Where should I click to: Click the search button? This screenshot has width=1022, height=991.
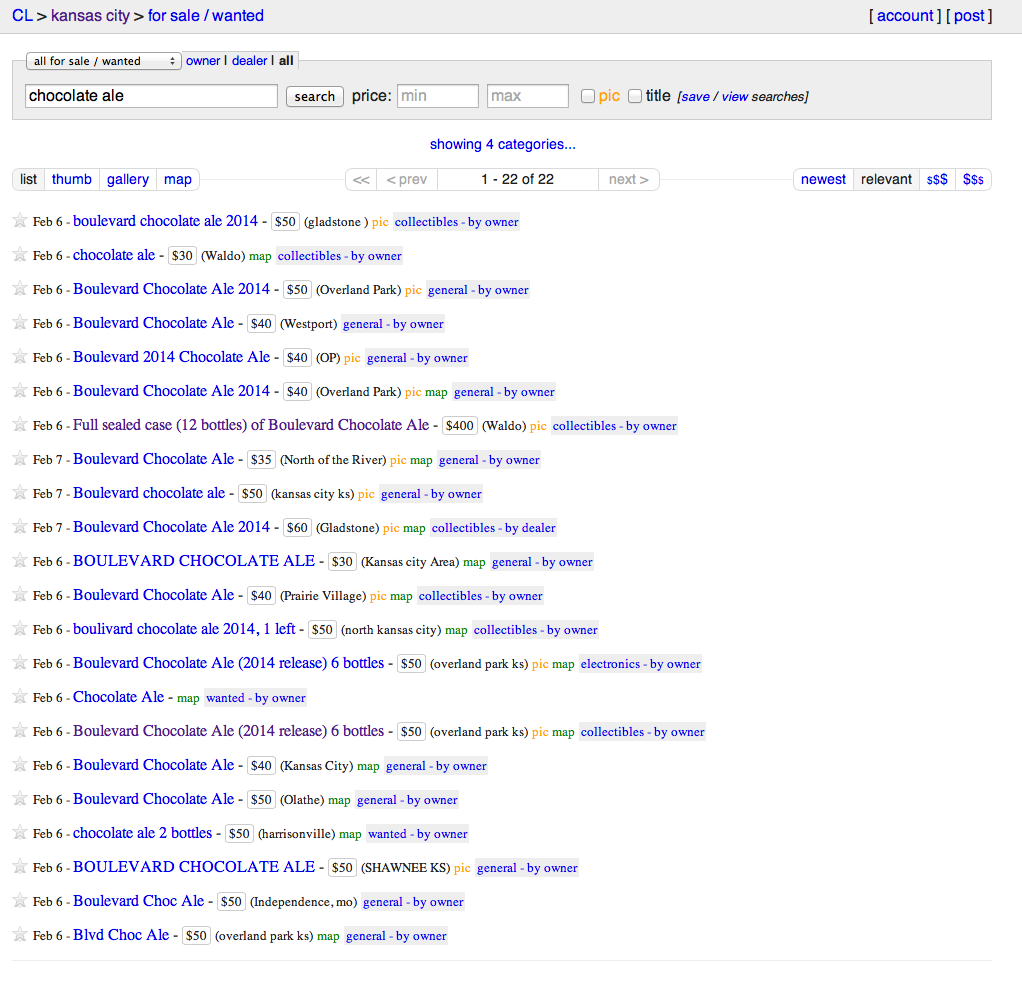point(315,96)
